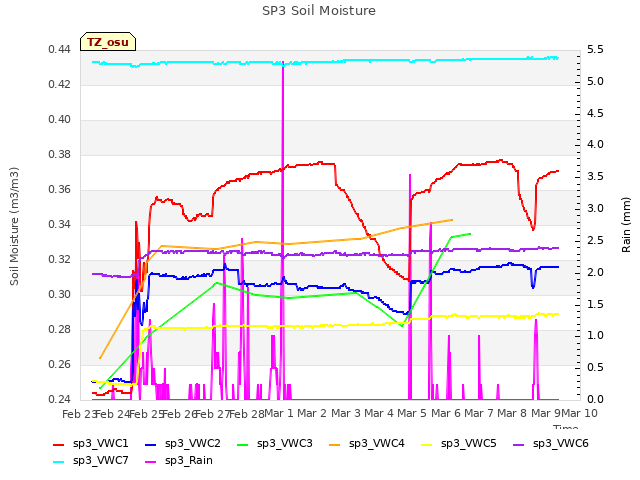640x480 pixels.
Task: Click the yellow sp3_VWC5 legend swatch
Action: (427, 444)
